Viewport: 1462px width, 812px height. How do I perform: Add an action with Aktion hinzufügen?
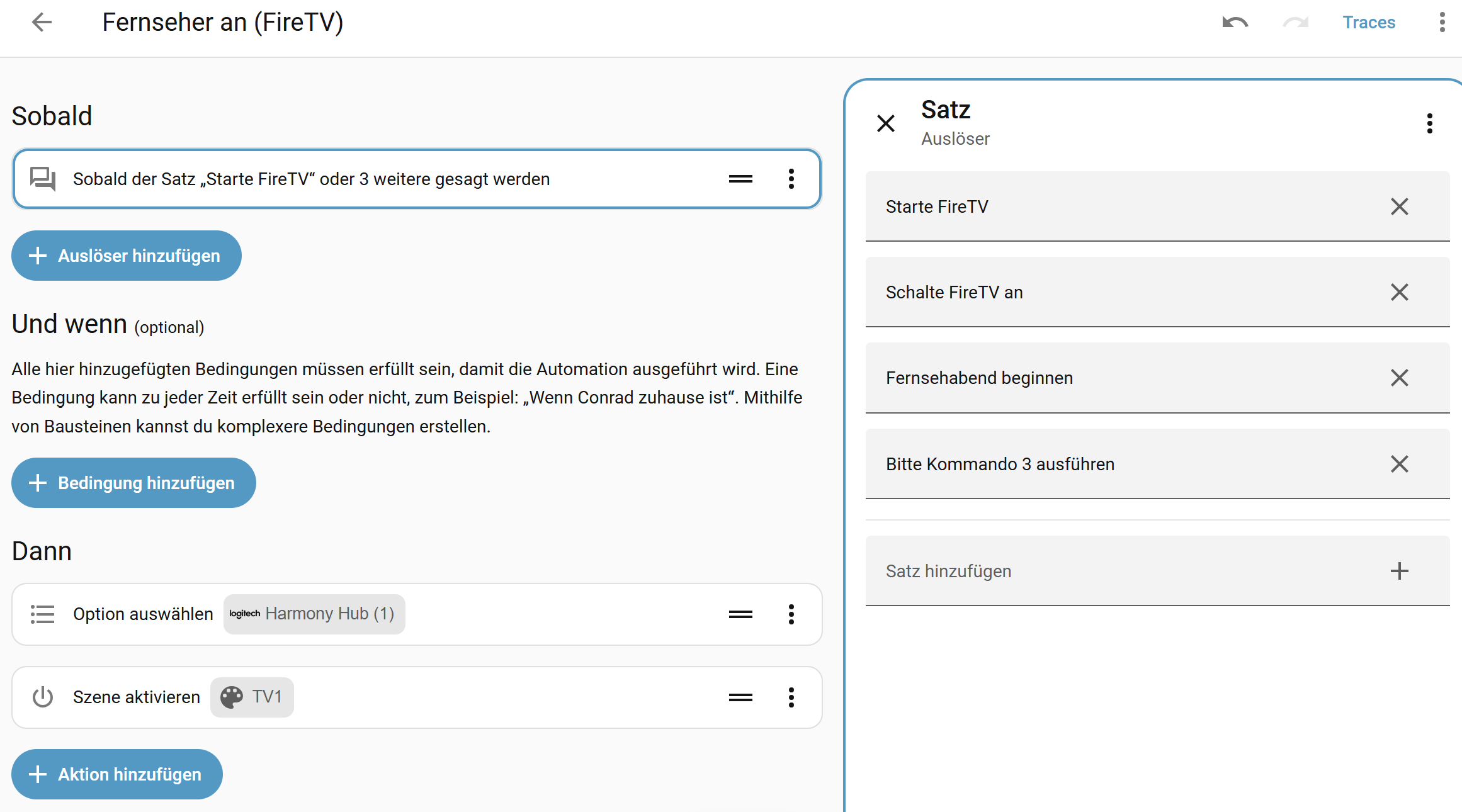(117, 774)
